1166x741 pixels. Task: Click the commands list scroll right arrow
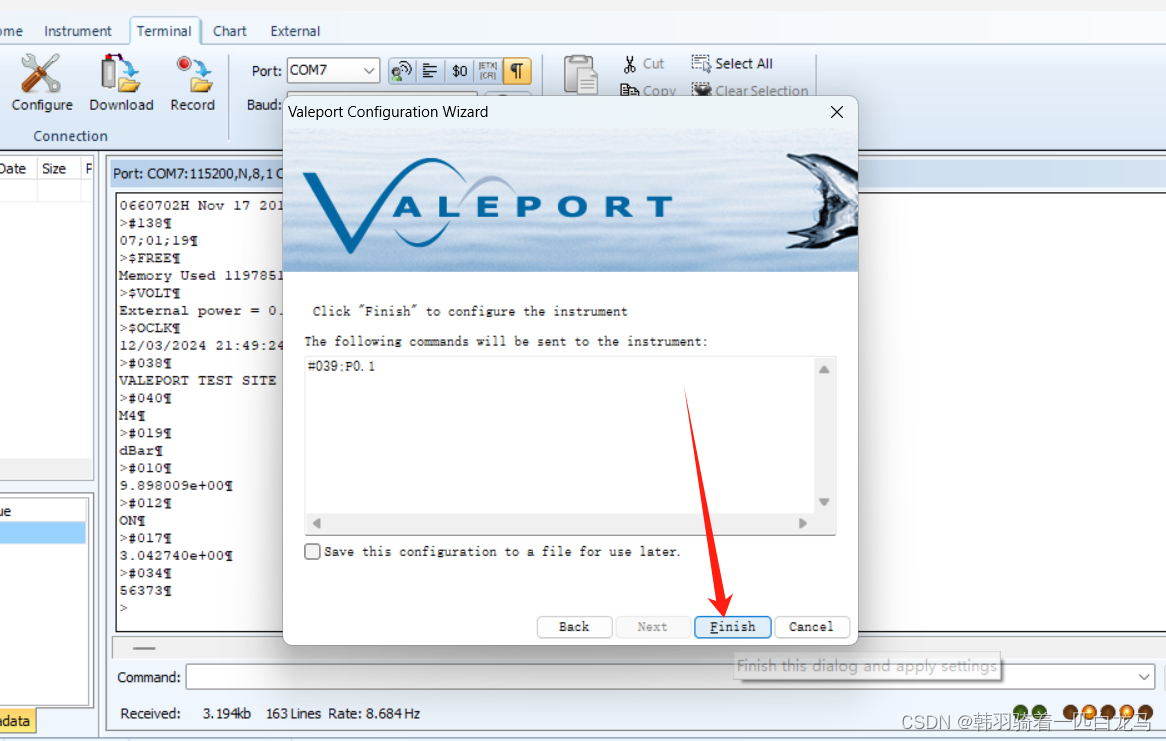click(802, 523)
